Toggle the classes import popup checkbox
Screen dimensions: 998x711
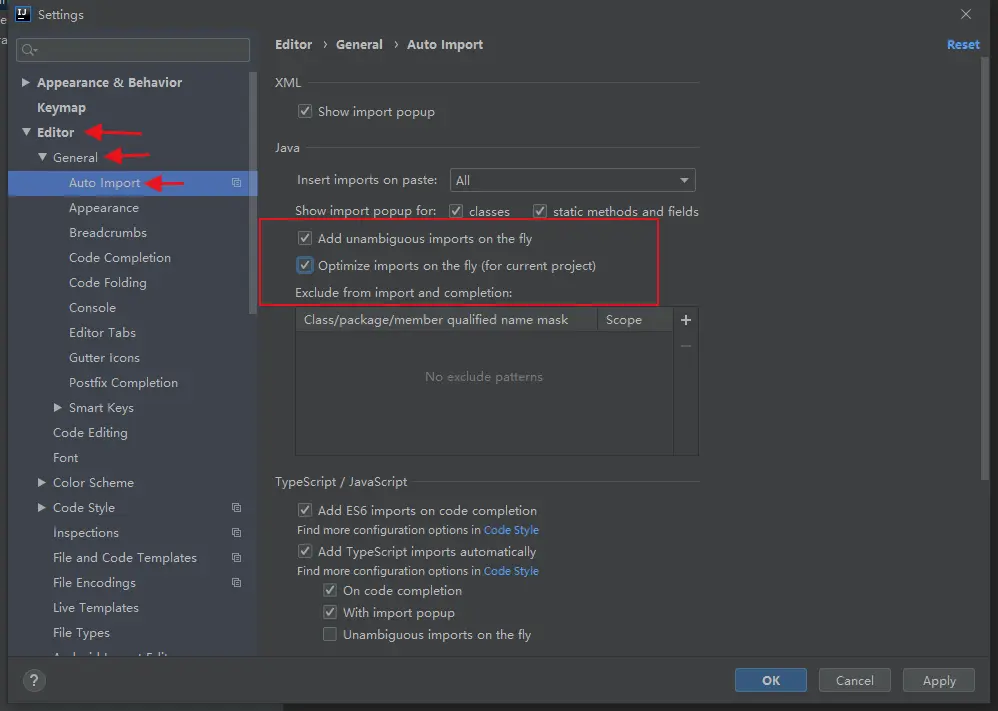pos(456,211)
